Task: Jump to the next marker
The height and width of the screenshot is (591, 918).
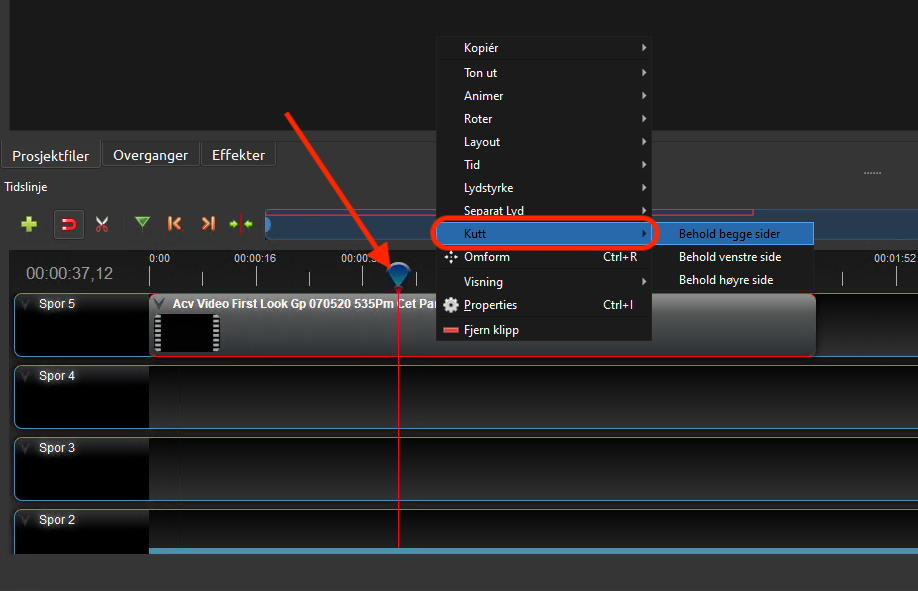Action: 208,224
